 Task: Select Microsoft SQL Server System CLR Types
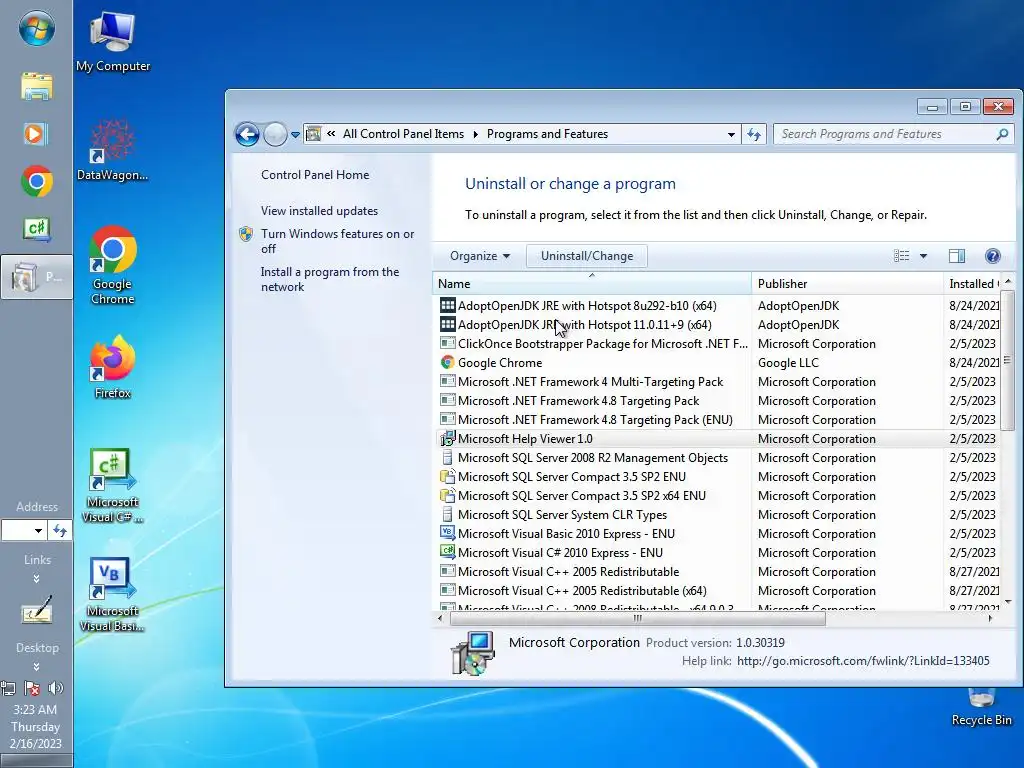click(716, 515)
